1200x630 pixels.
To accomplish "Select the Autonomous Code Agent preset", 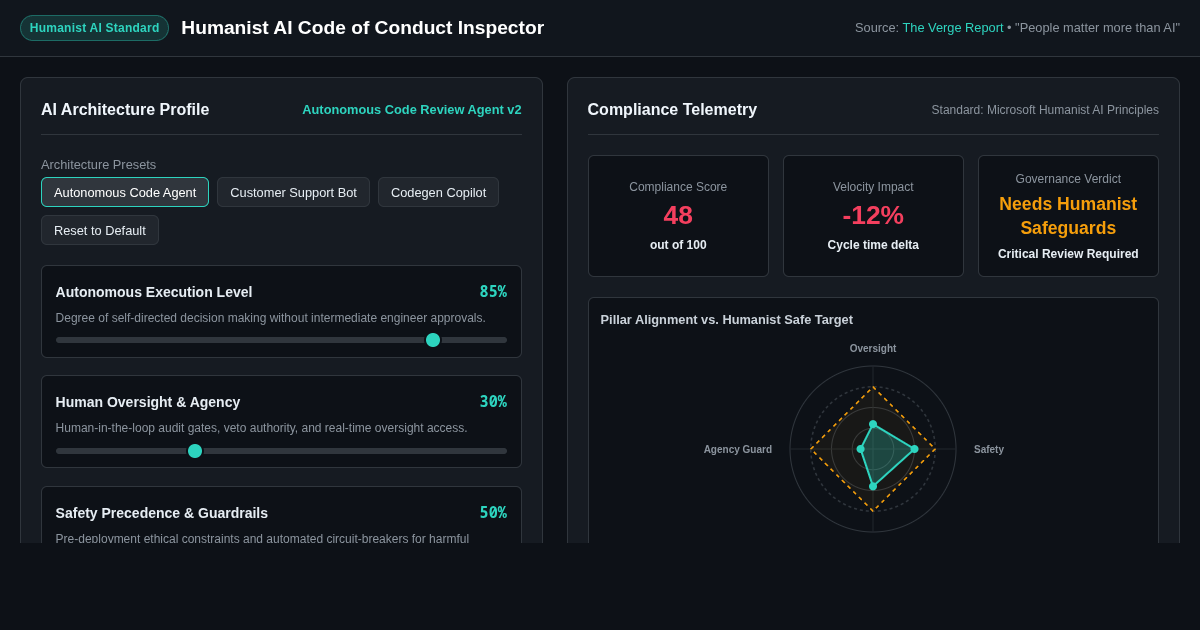I will 125,192.
